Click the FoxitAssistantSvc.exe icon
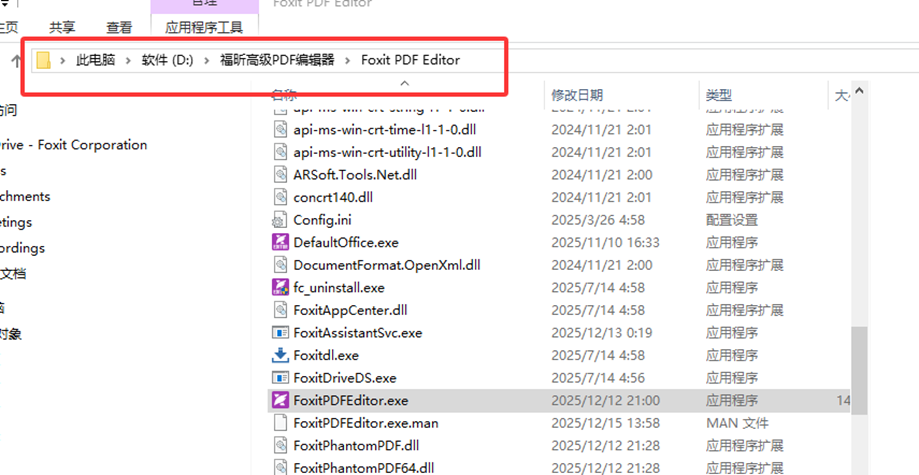The width and height of the screenshot is (919, 475). (281, 332)
